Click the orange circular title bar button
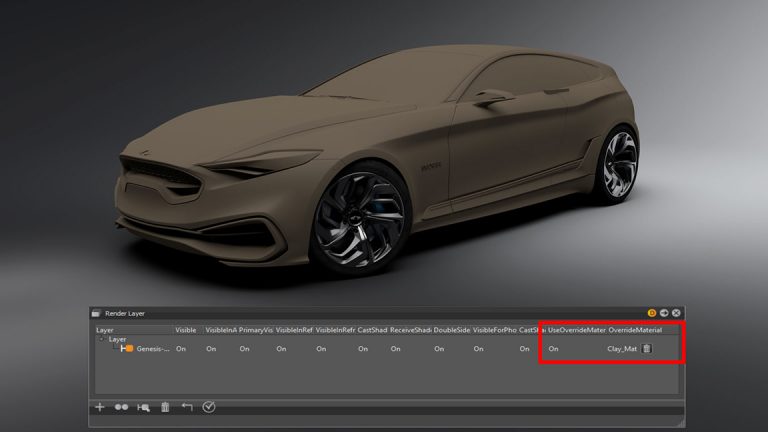The height and width of the screenshot is (432, 768). (x=652, y=313)
